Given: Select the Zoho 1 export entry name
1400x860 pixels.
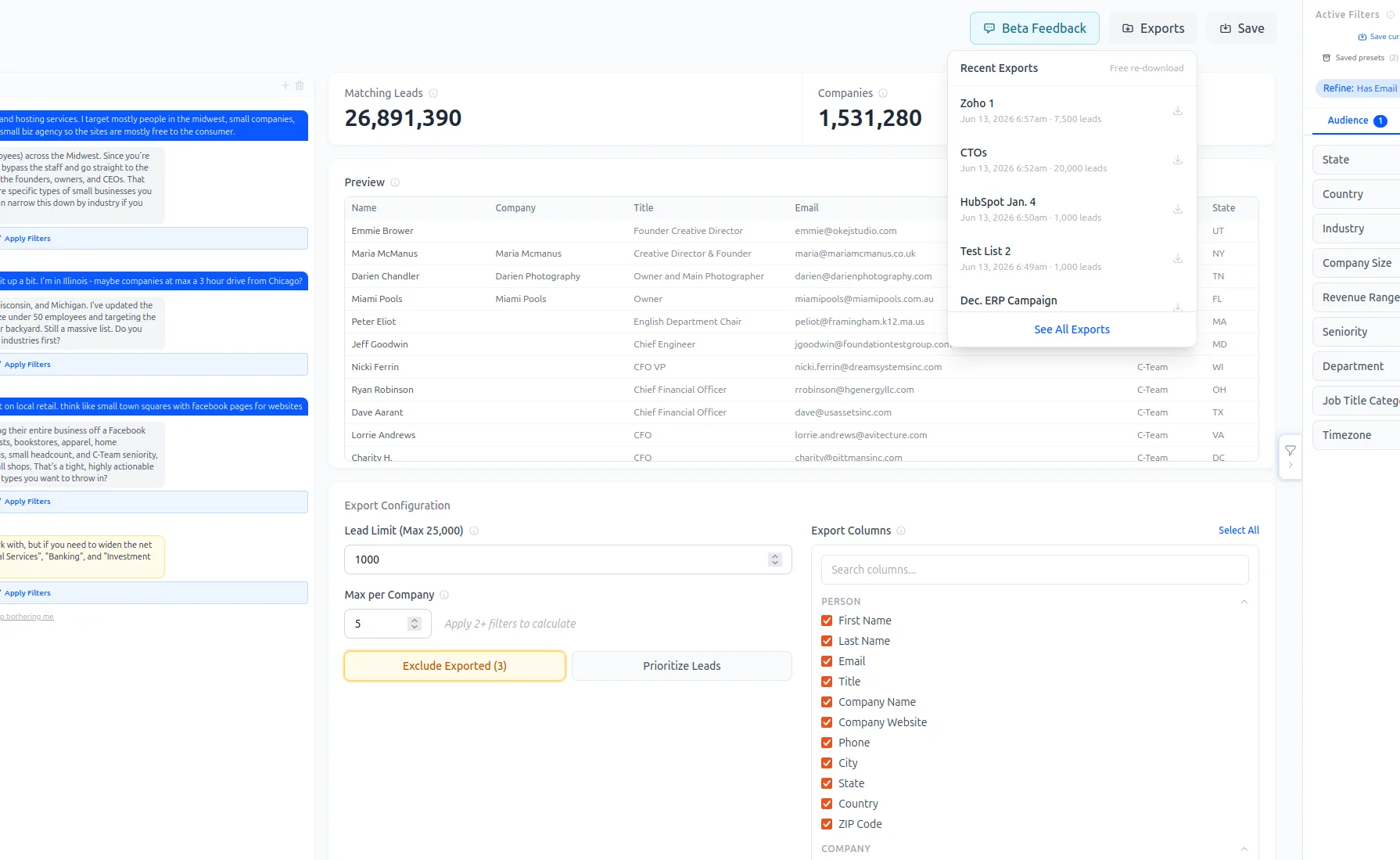Looking at the screenshot, I should pos(977,103).
